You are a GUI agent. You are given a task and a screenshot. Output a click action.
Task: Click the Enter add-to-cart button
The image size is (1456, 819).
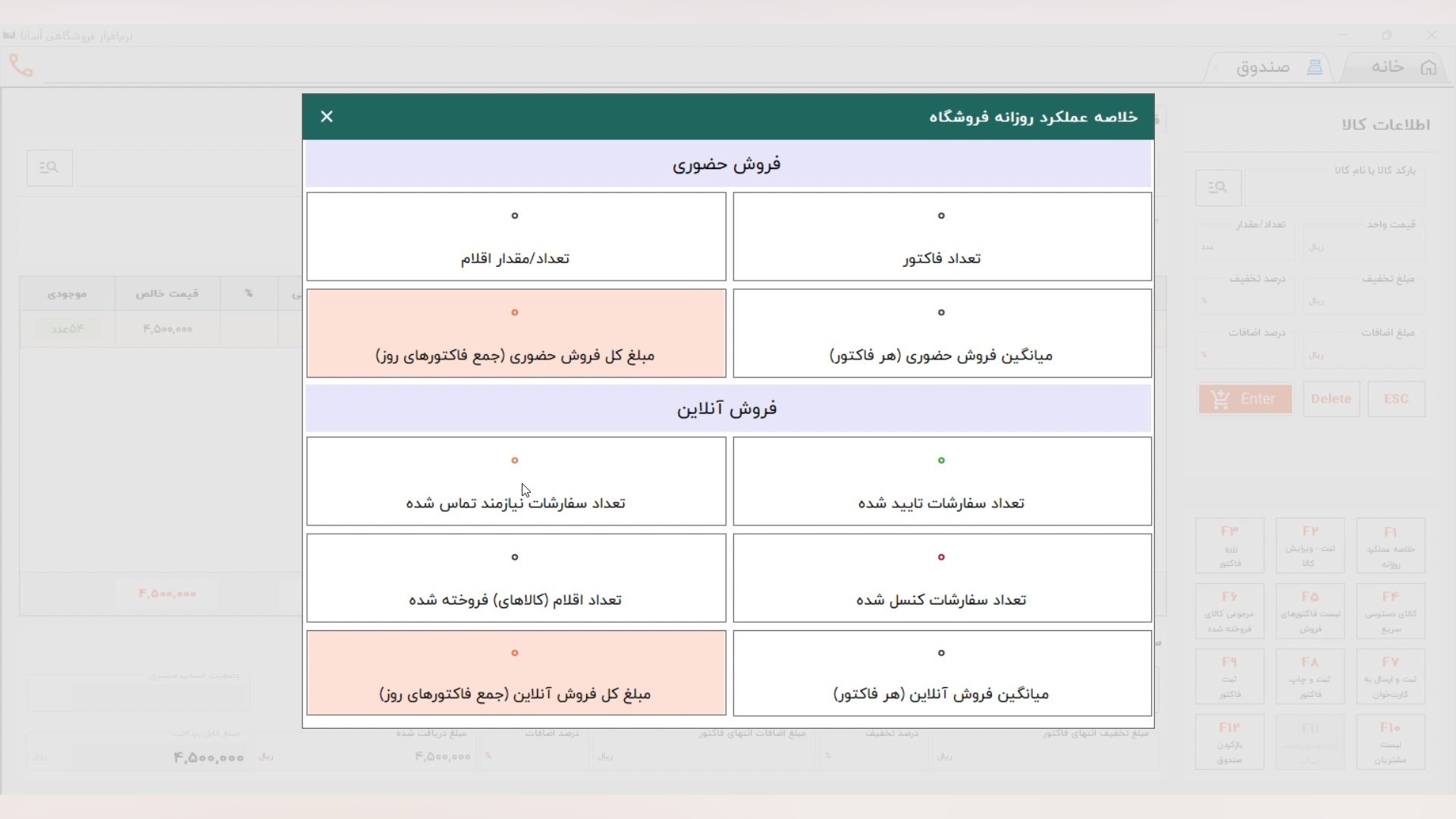pyautogui.click(x=1245, y=399)
